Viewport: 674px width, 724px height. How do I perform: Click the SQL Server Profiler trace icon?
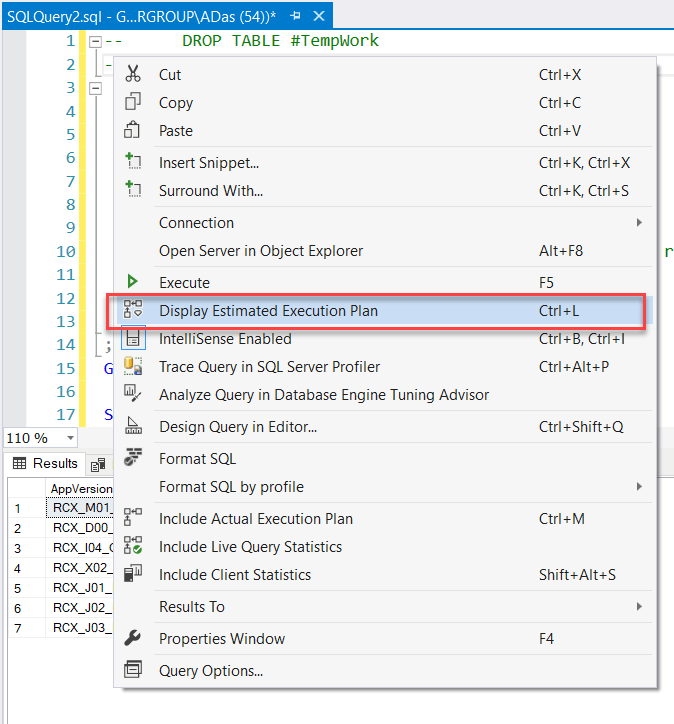coord(133,366)
